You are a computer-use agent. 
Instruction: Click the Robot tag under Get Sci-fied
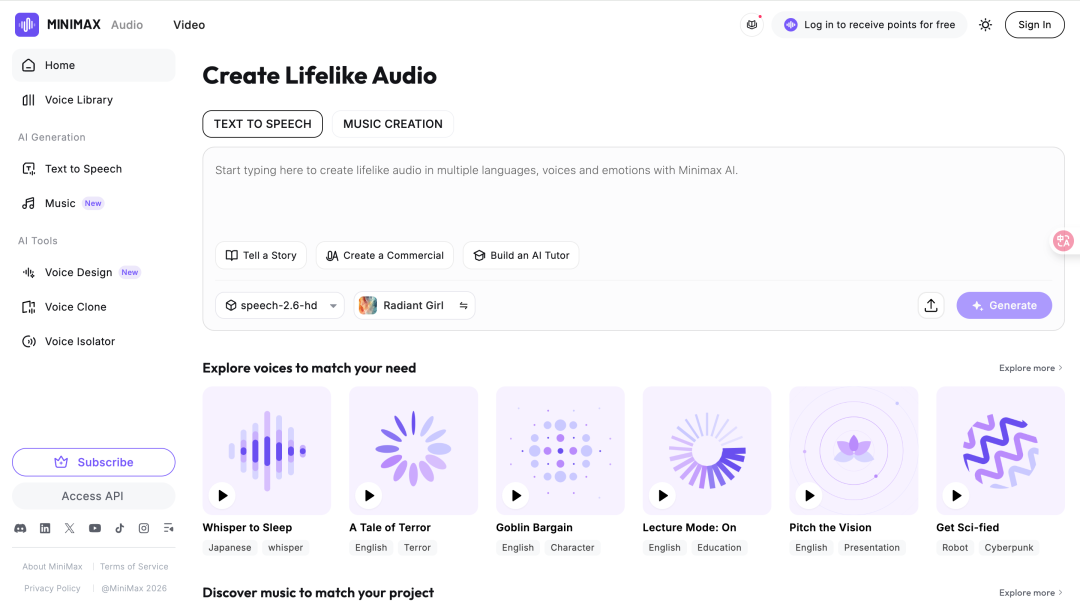[955, 547]
